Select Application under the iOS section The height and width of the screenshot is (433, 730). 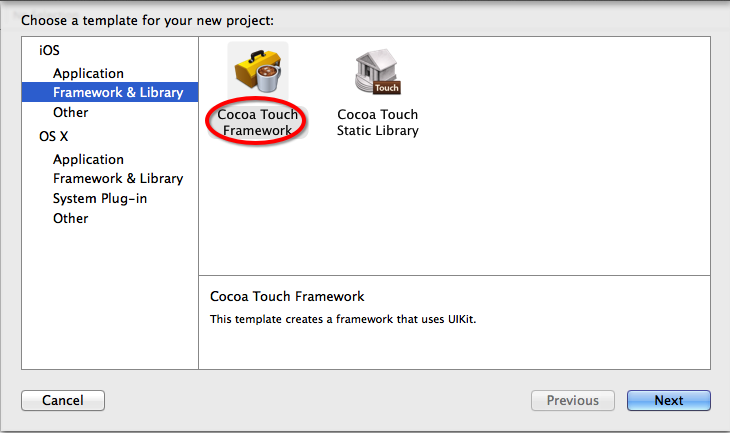click(88, 74)
